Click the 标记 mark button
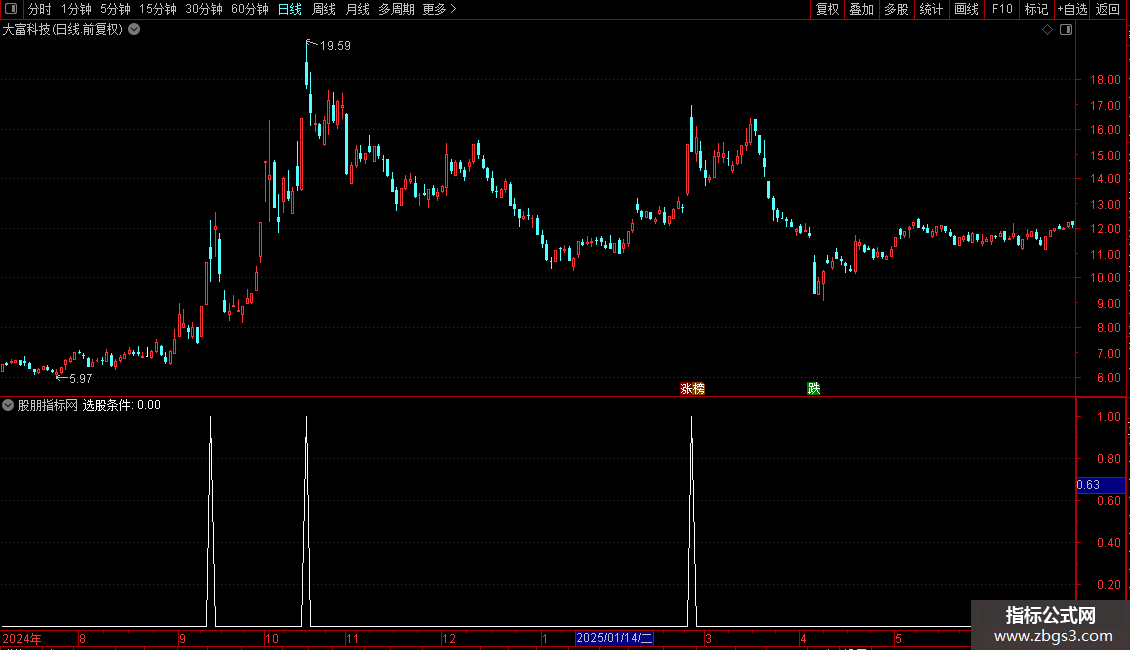The width and height of the screenshot is (1130, 650). pyautogui.click(x=1036, y=9)
